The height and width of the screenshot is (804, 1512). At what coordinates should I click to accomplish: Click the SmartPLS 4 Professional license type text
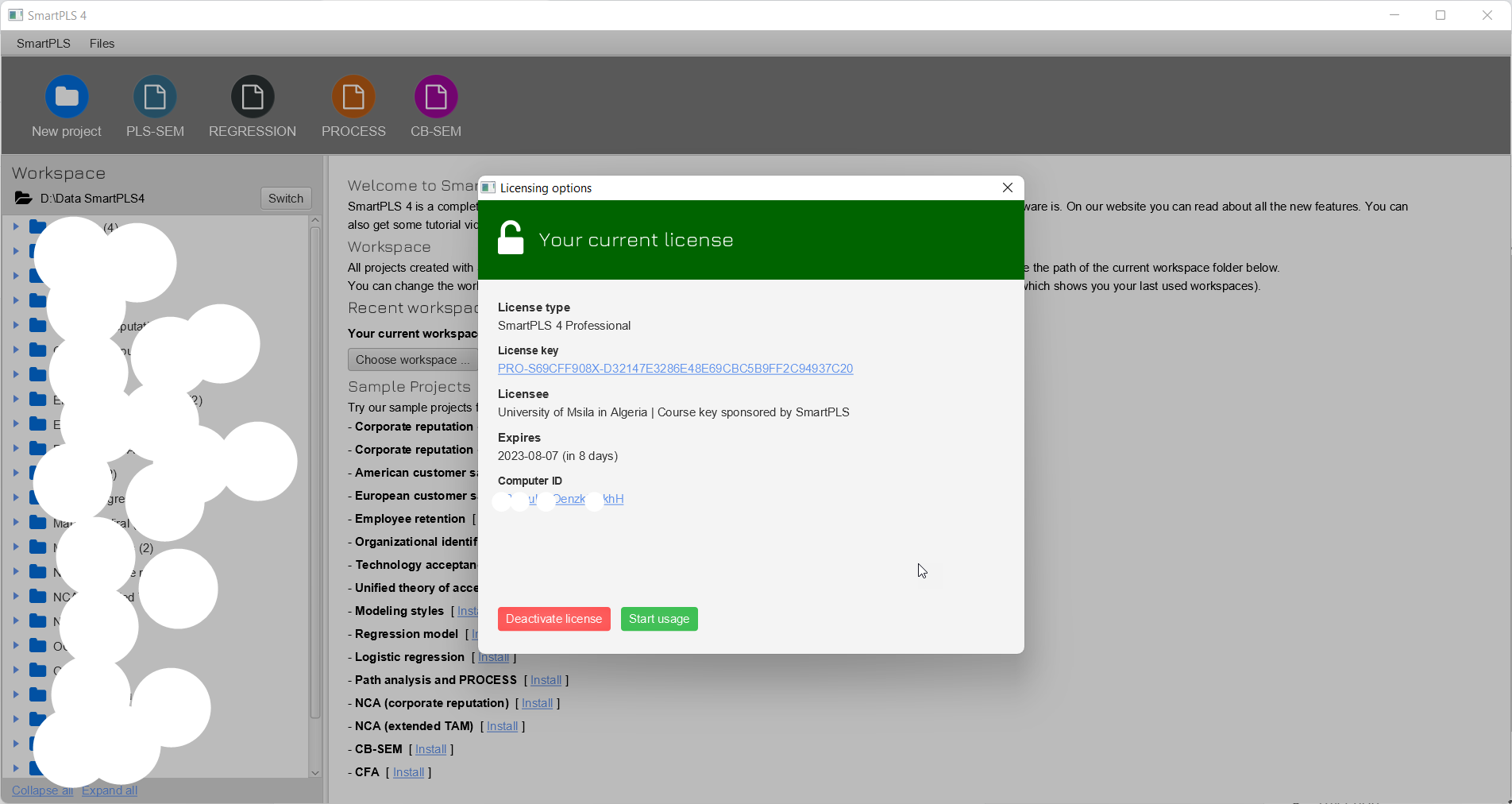[564, 326]
